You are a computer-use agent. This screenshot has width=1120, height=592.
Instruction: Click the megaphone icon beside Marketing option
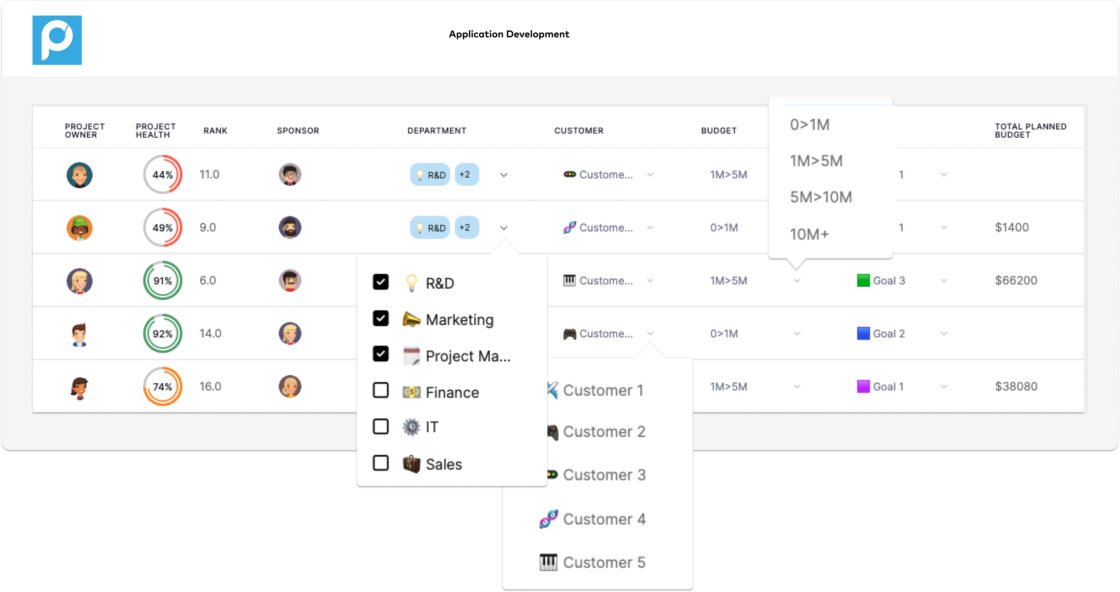point(411,319)
